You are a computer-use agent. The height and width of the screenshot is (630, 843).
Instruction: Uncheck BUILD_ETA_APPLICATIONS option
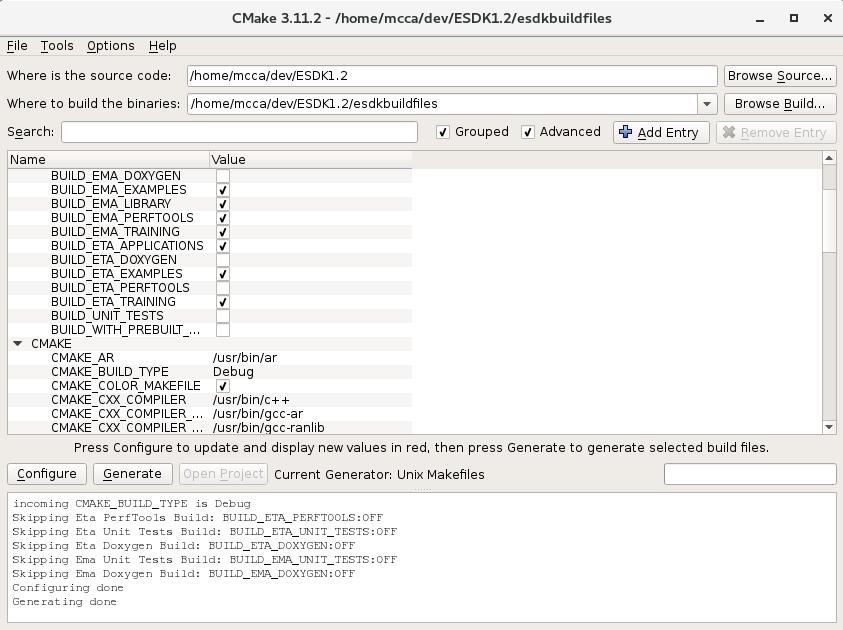click(223, 246)
